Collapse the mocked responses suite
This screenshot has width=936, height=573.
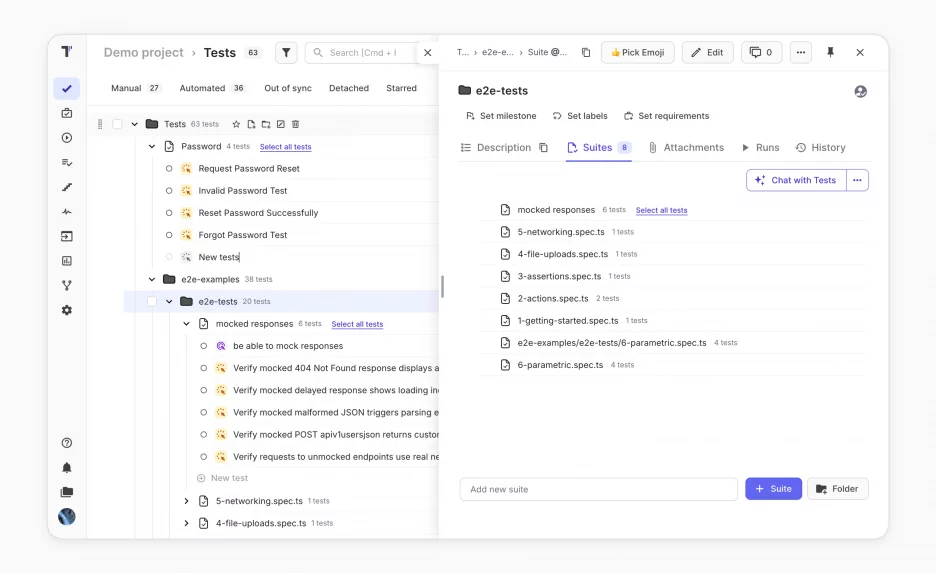click(x=187, y=324)
